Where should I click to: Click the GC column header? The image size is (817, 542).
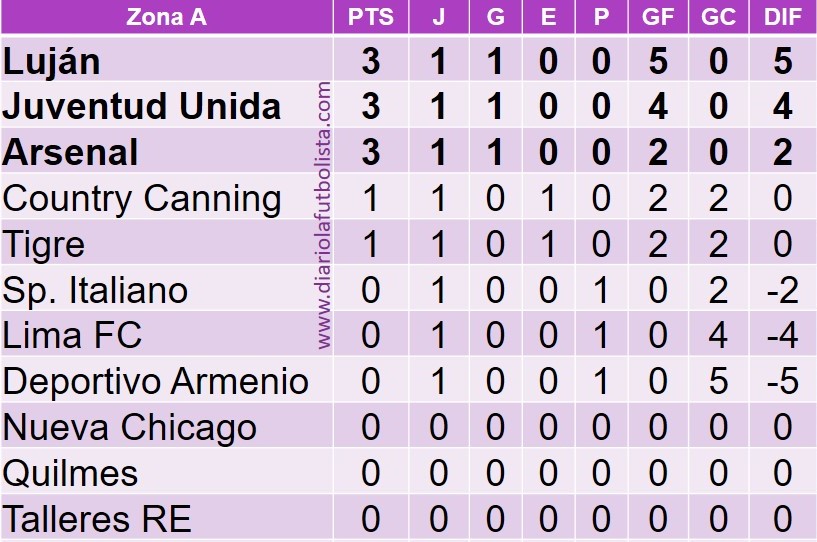pos(719,17)
